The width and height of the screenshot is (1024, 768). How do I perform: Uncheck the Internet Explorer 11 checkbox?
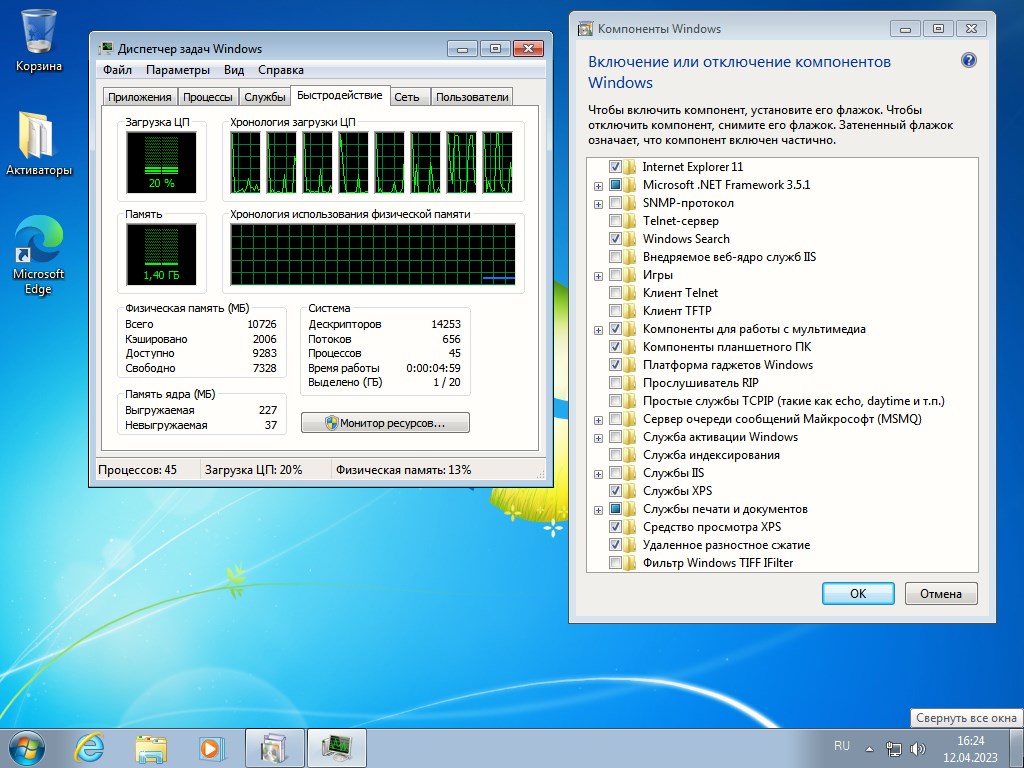pos(615,167)
